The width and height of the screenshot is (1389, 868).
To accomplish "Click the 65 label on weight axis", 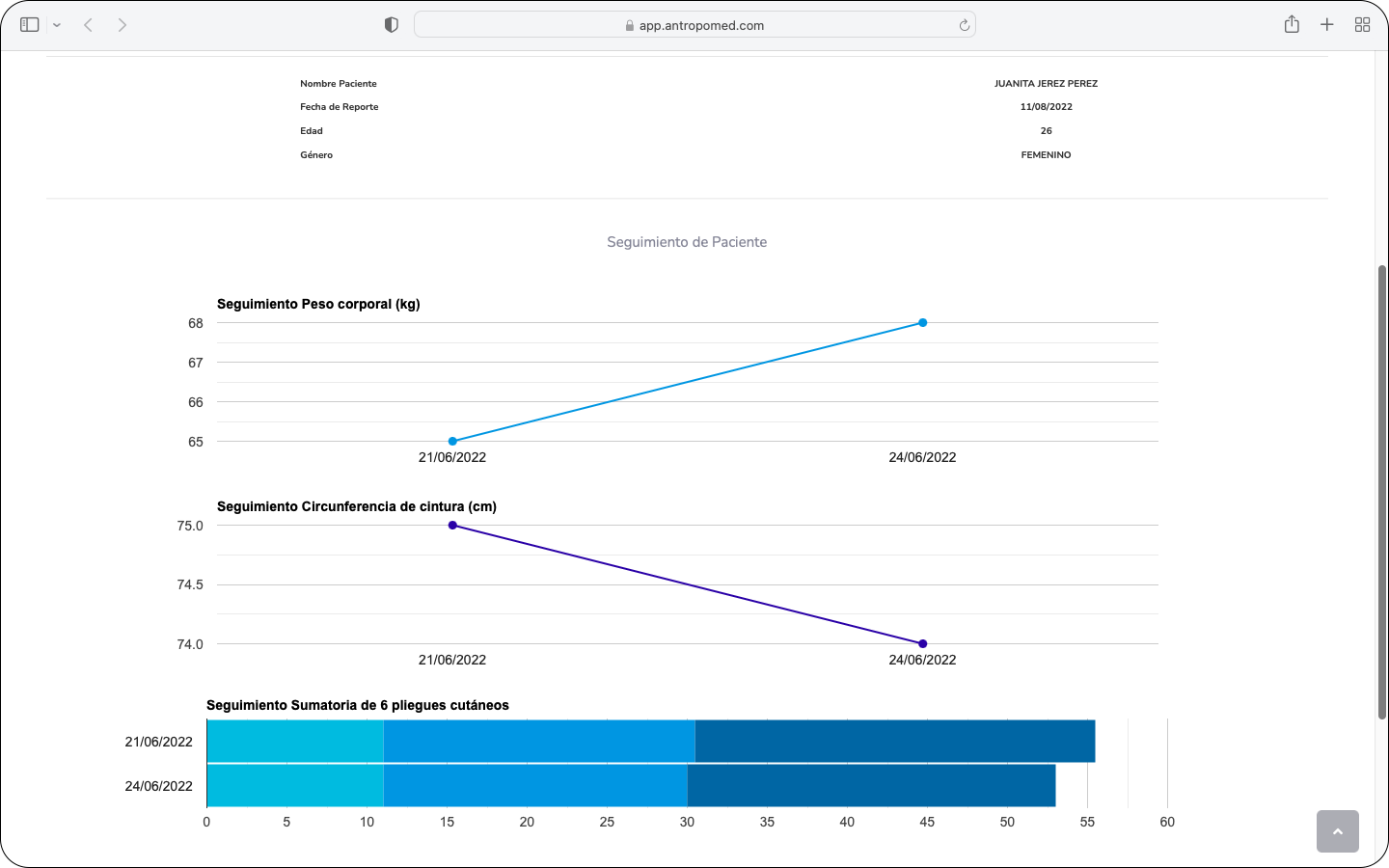I will point(196,442).
